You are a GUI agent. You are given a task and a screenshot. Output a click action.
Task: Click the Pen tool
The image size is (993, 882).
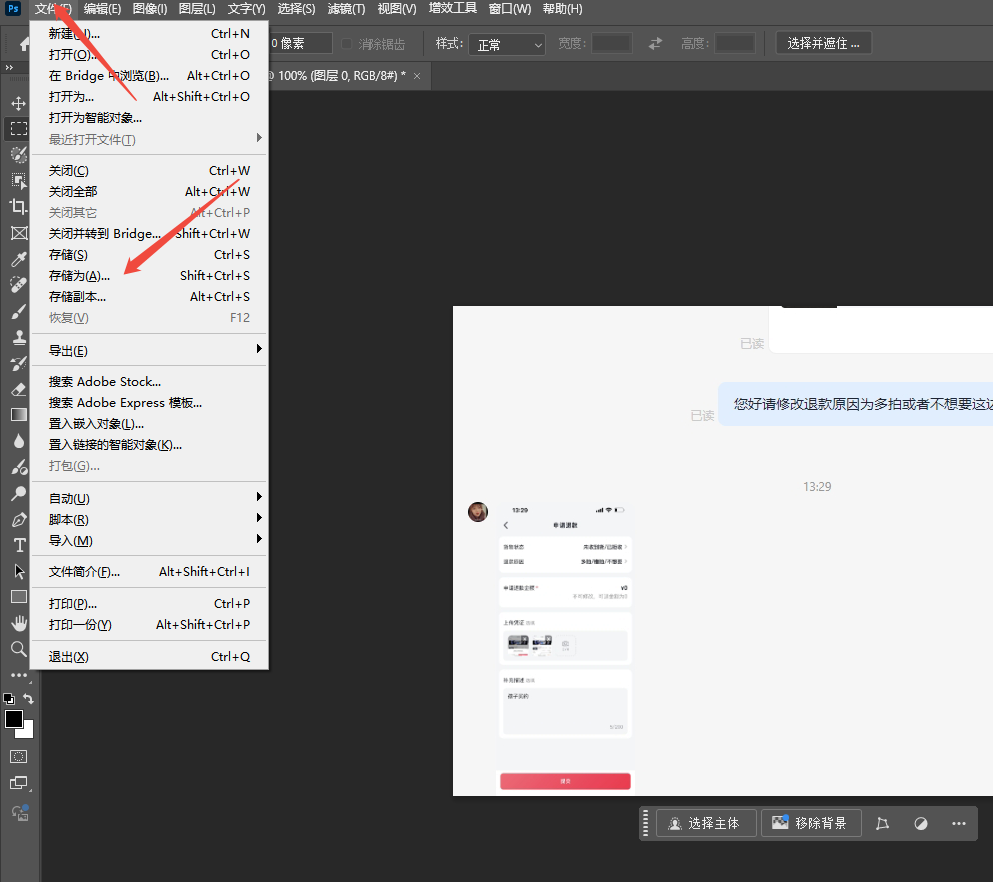(x=18, y=519)
